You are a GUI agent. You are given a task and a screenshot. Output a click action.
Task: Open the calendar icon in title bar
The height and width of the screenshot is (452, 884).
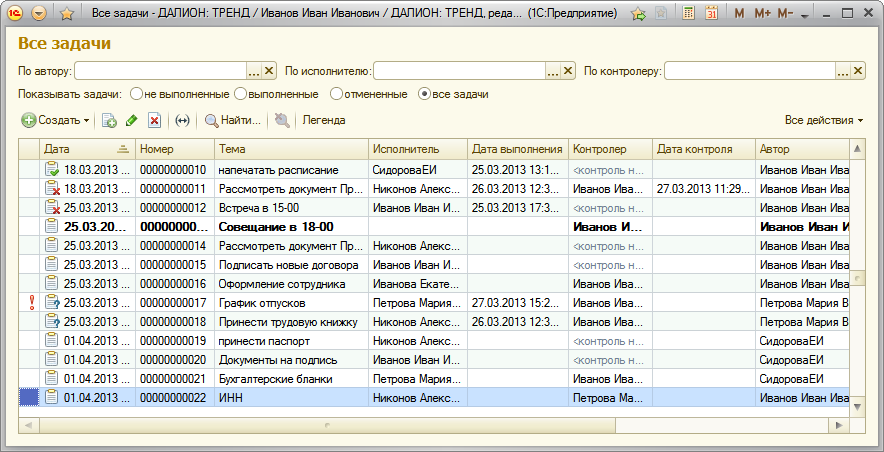[x=711, y=14]
